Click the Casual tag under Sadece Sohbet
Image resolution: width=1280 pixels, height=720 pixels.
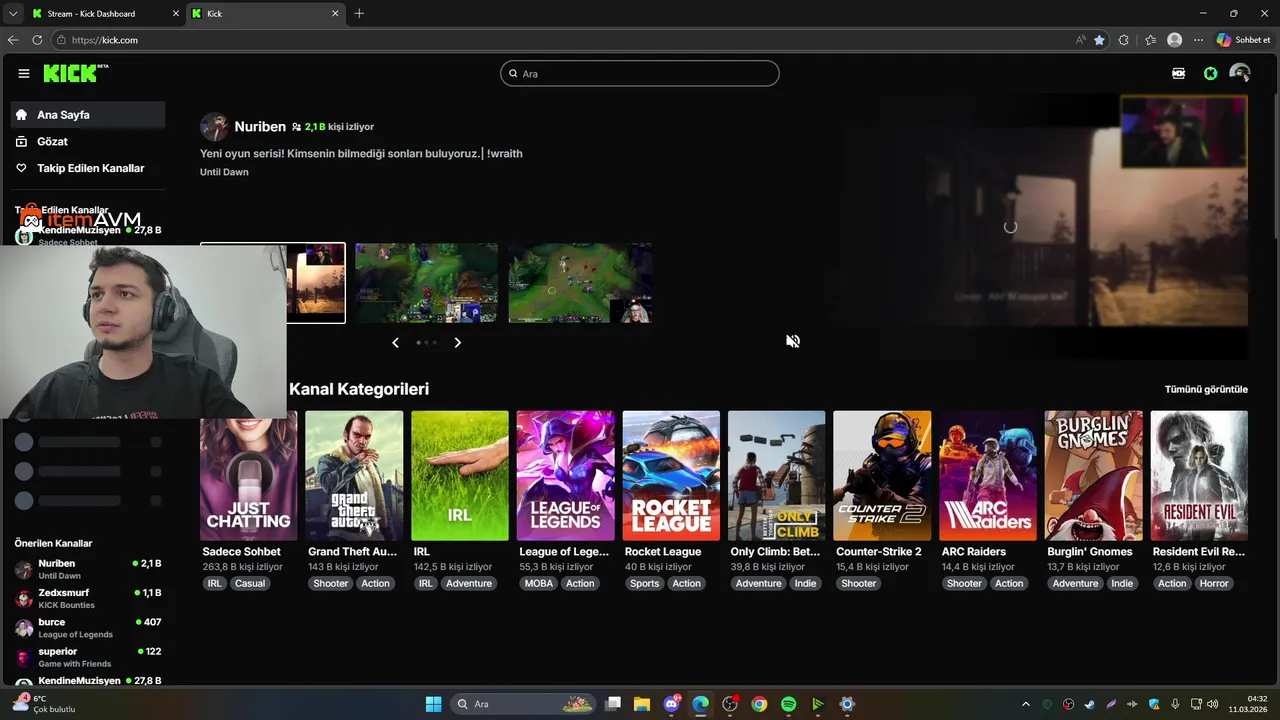point(250,583)
